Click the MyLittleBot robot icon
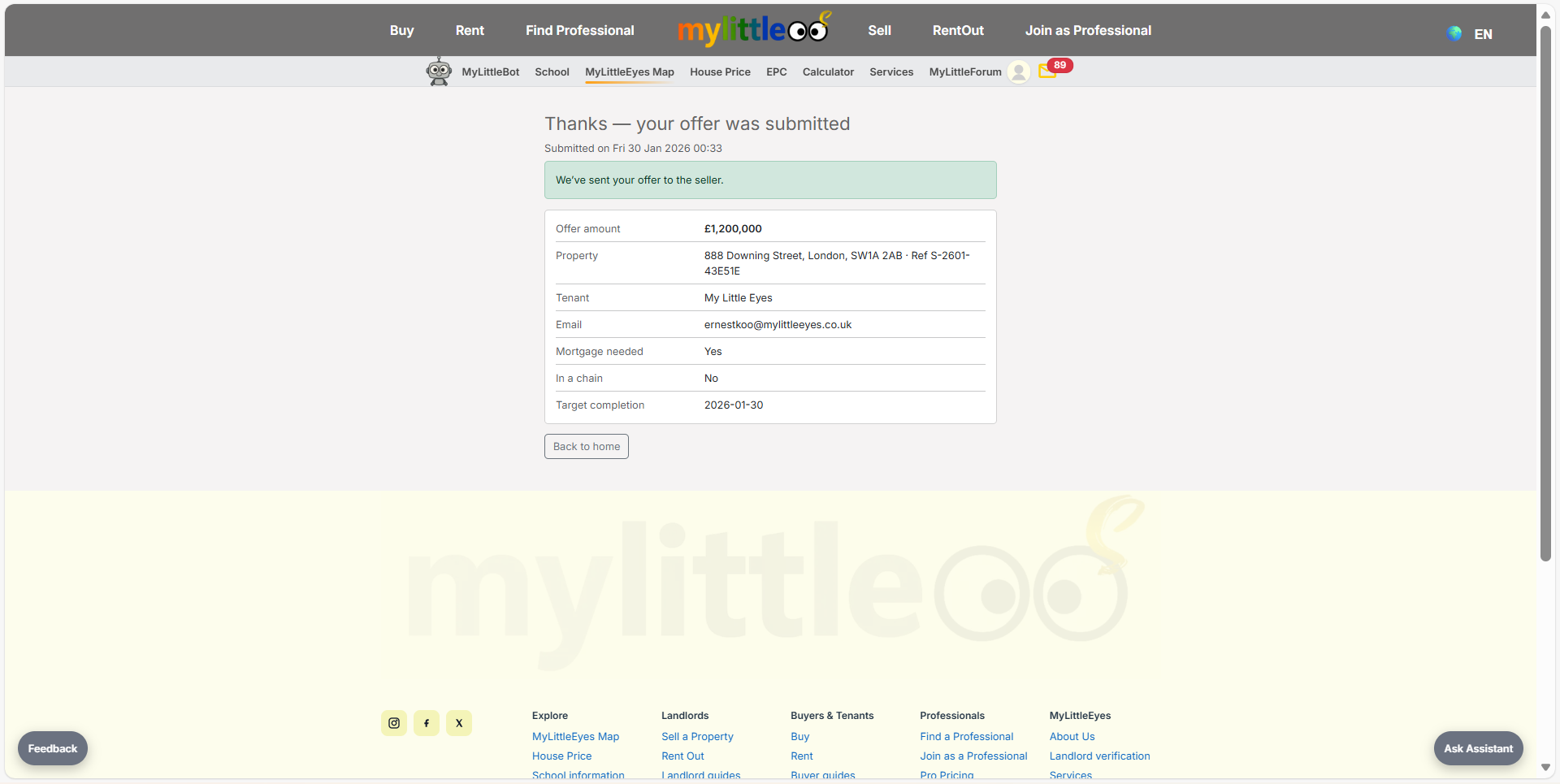Screen dimensions: 1560x784 click(439, 71)
